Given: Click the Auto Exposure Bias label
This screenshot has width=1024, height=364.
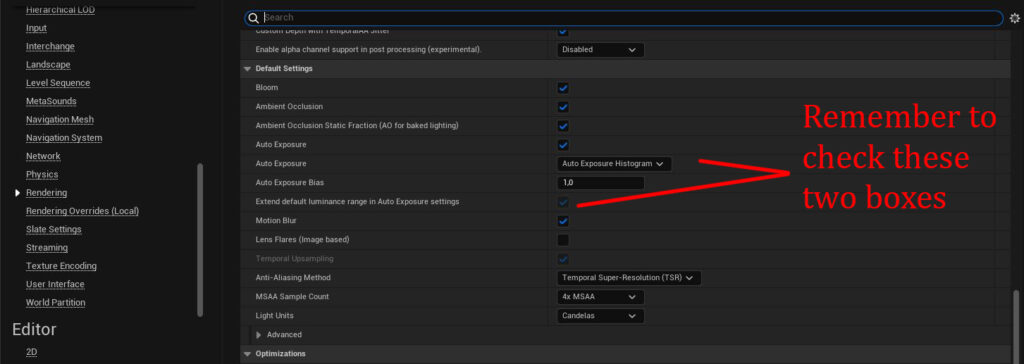Looking at the screenshot, I should tap(290, 182).
